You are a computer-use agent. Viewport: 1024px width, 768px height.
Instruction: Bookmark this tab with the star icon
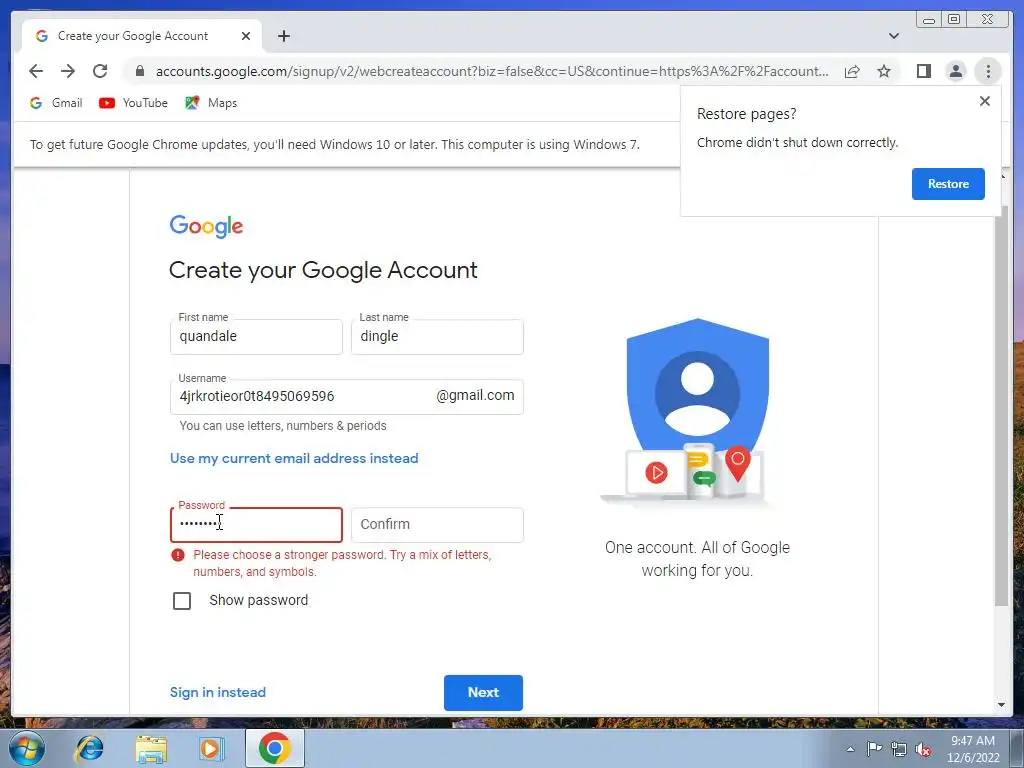(884, 71)
